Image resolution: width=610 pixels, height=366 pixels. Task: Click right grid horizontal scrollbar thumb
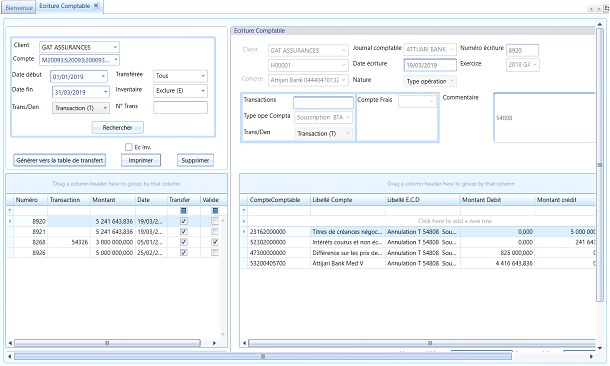point(422,343)
